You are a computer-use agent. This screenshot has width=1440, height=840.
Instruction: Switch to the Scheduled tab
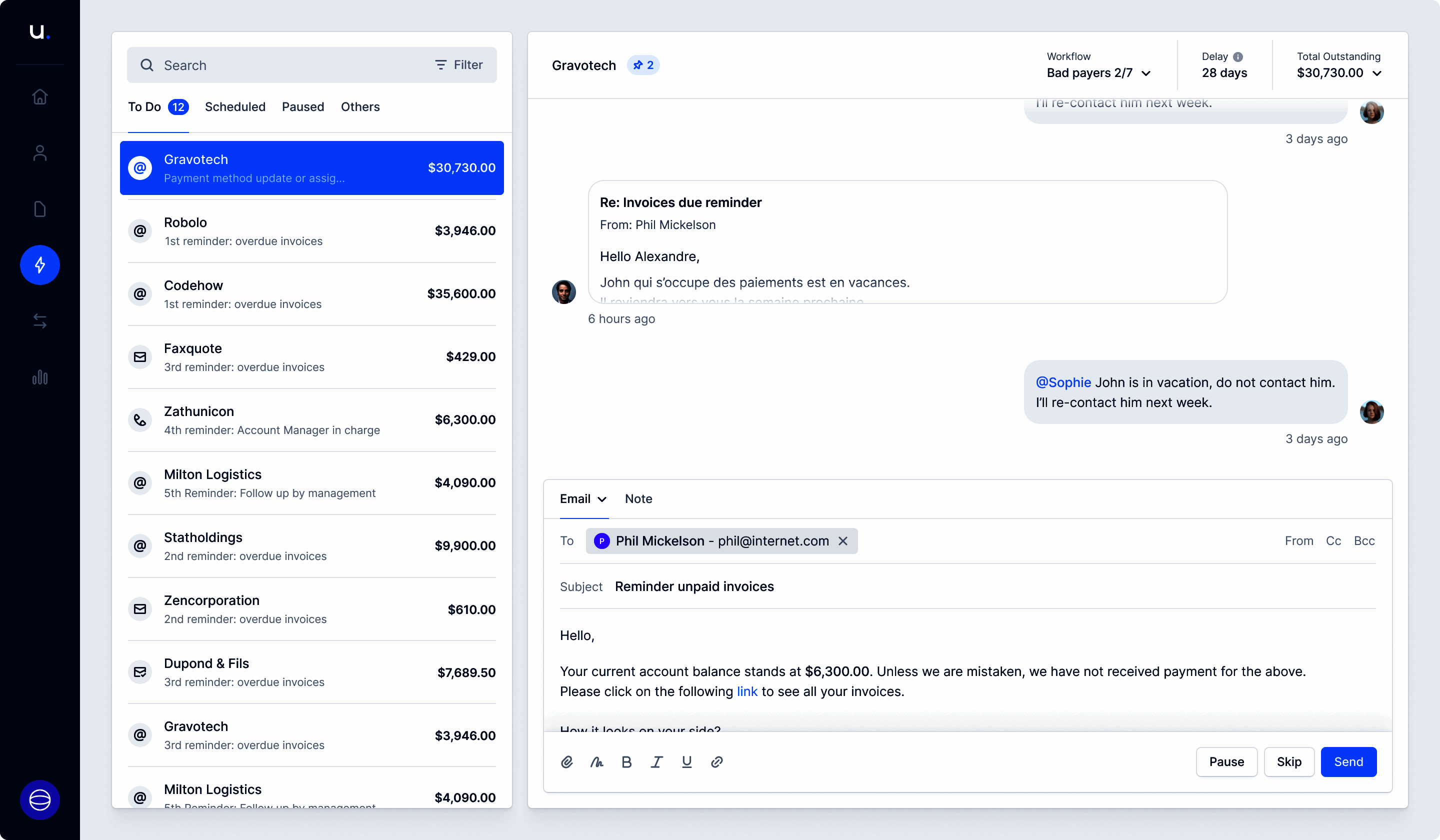(x=235, y=107)
